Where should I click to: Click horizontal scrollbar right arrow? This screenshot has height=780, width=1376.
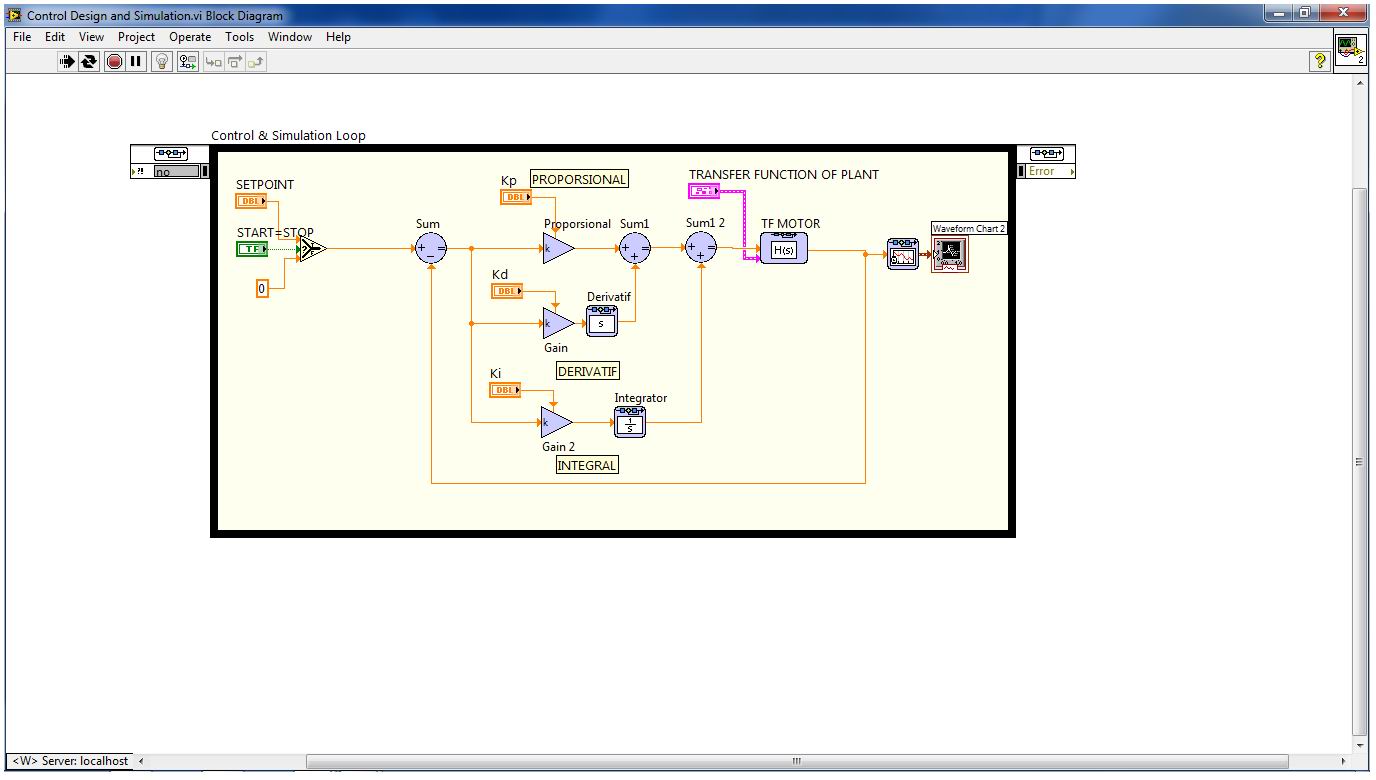point(1343,762)
